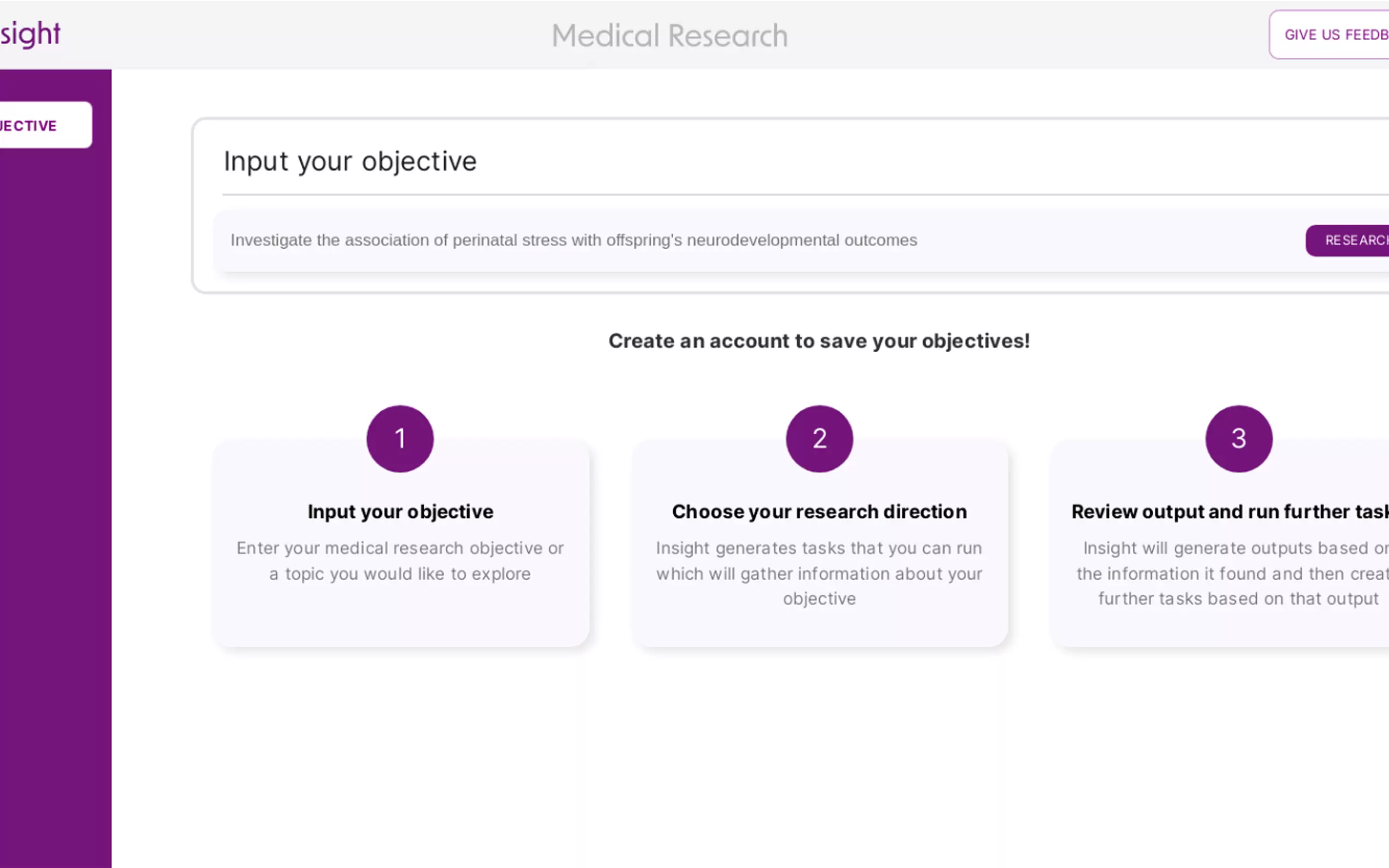
Task: Click the step 3 circle icon
Action: (x=1238, y=438)
